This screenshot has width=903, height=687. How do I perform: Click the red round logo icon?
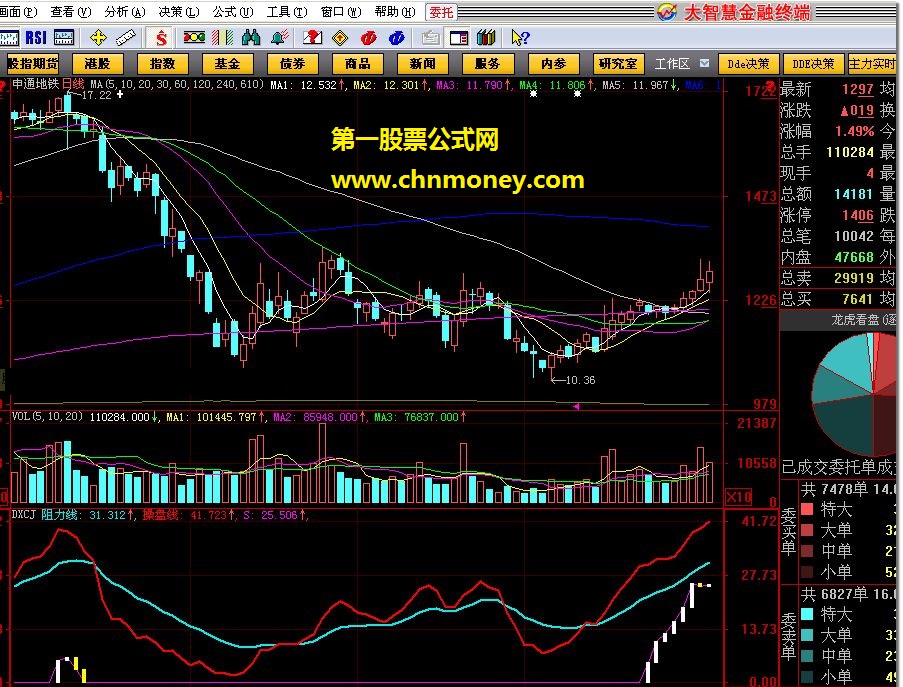[x=369, y=38]
